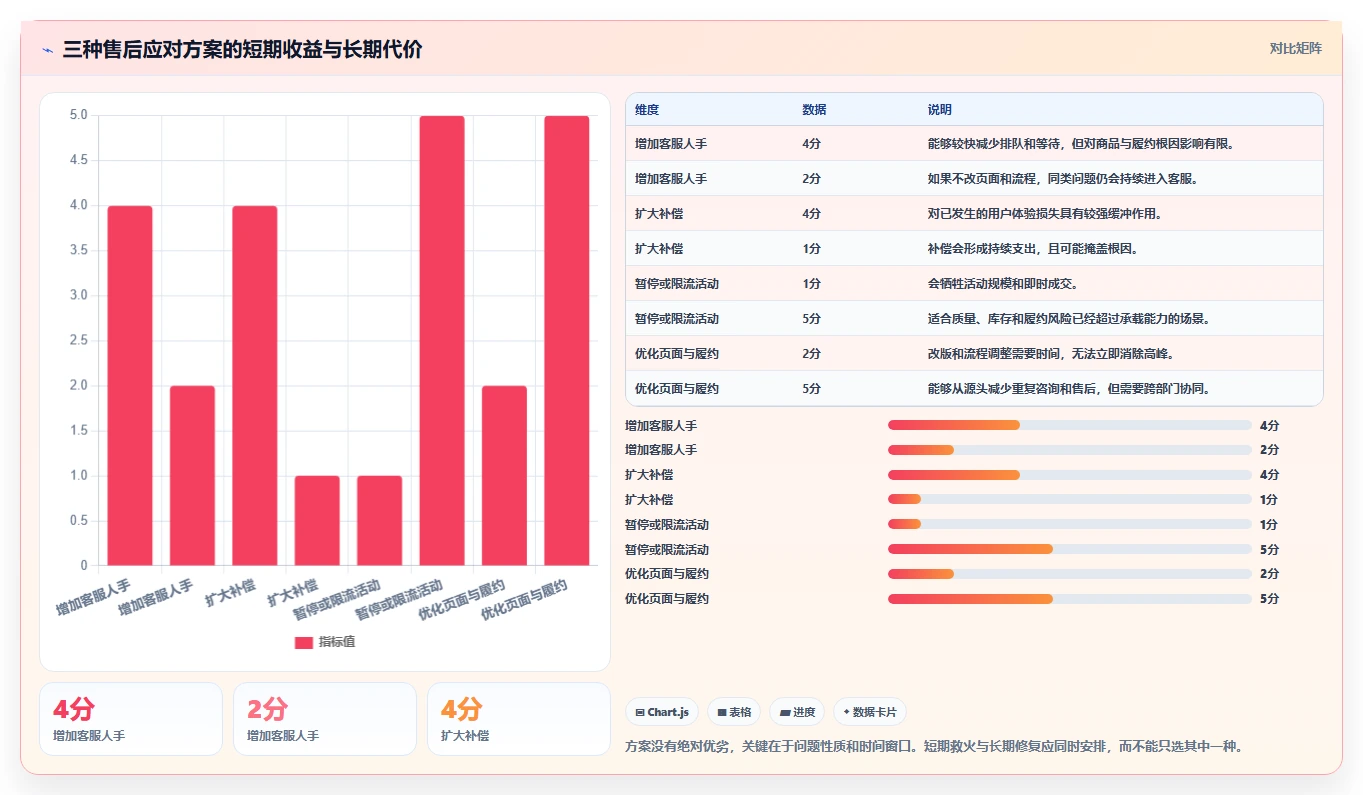Click the 对比矩阵 label in the header
Image resolution: width=1363 pixels, height=795 pixels.
click(x=1295, y=48)
